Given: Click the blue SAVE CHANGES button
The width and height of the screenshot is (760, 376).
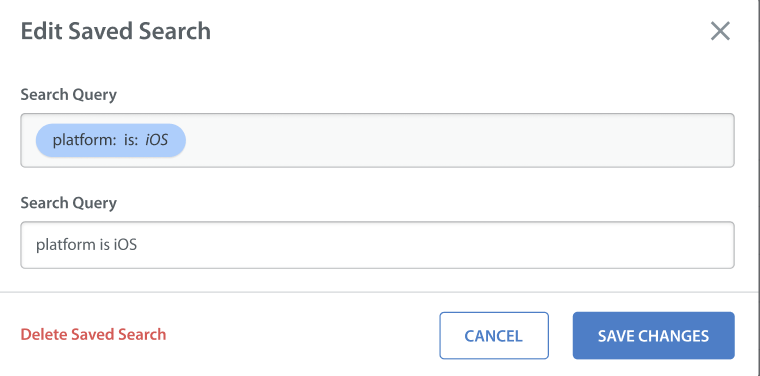Looking at the screenshot, I should pos(653,336).
